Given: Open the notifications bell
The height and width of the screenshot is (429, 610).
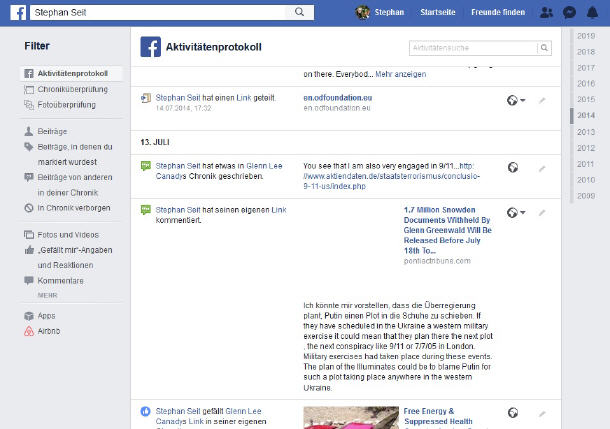Looking at the screenshot, I should (x=591, y=12).
